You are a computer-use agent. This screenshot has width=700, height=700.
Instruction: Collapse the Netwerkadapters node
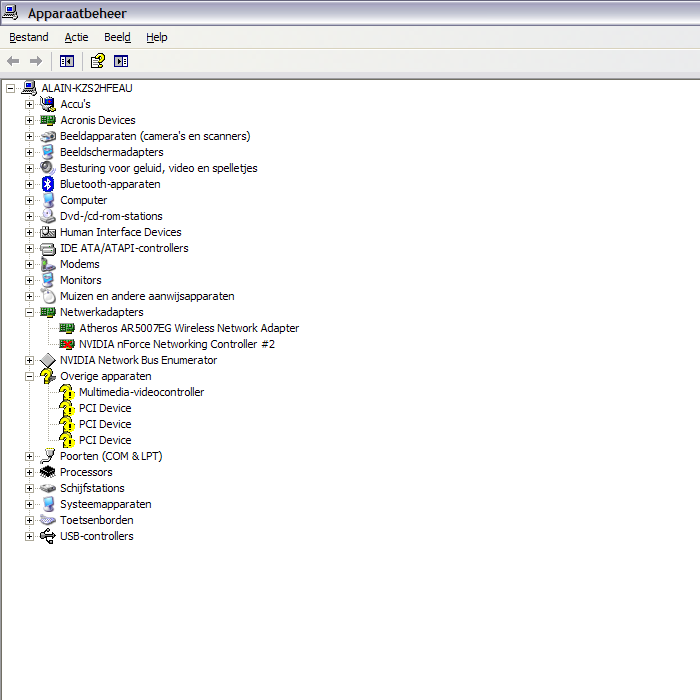(x=29, y=312)
